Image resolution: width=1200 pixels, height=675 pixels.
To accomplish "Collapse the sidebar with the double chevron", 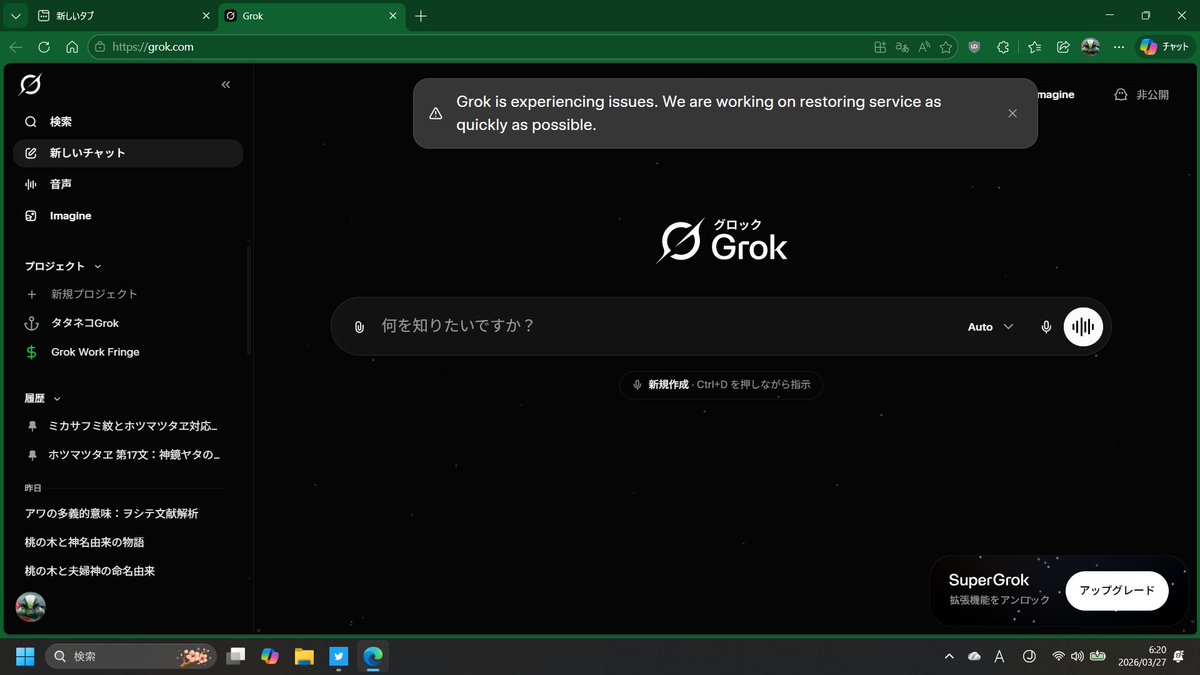I will (x=226, y=85).
